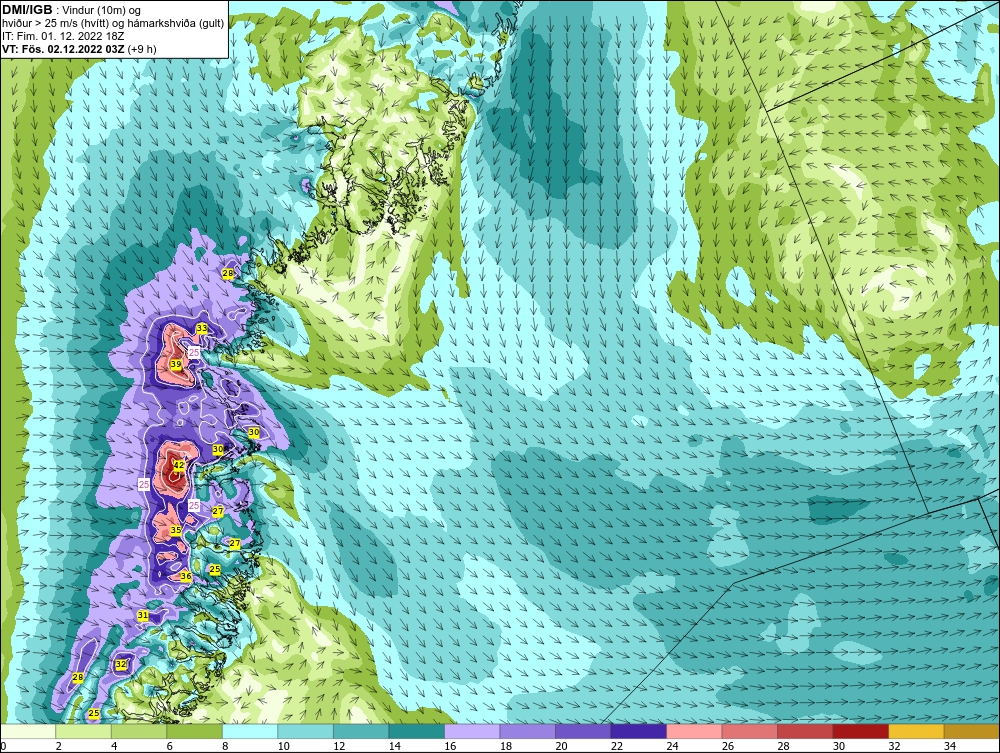Click the yellow gust label 42

coord(179,465)
